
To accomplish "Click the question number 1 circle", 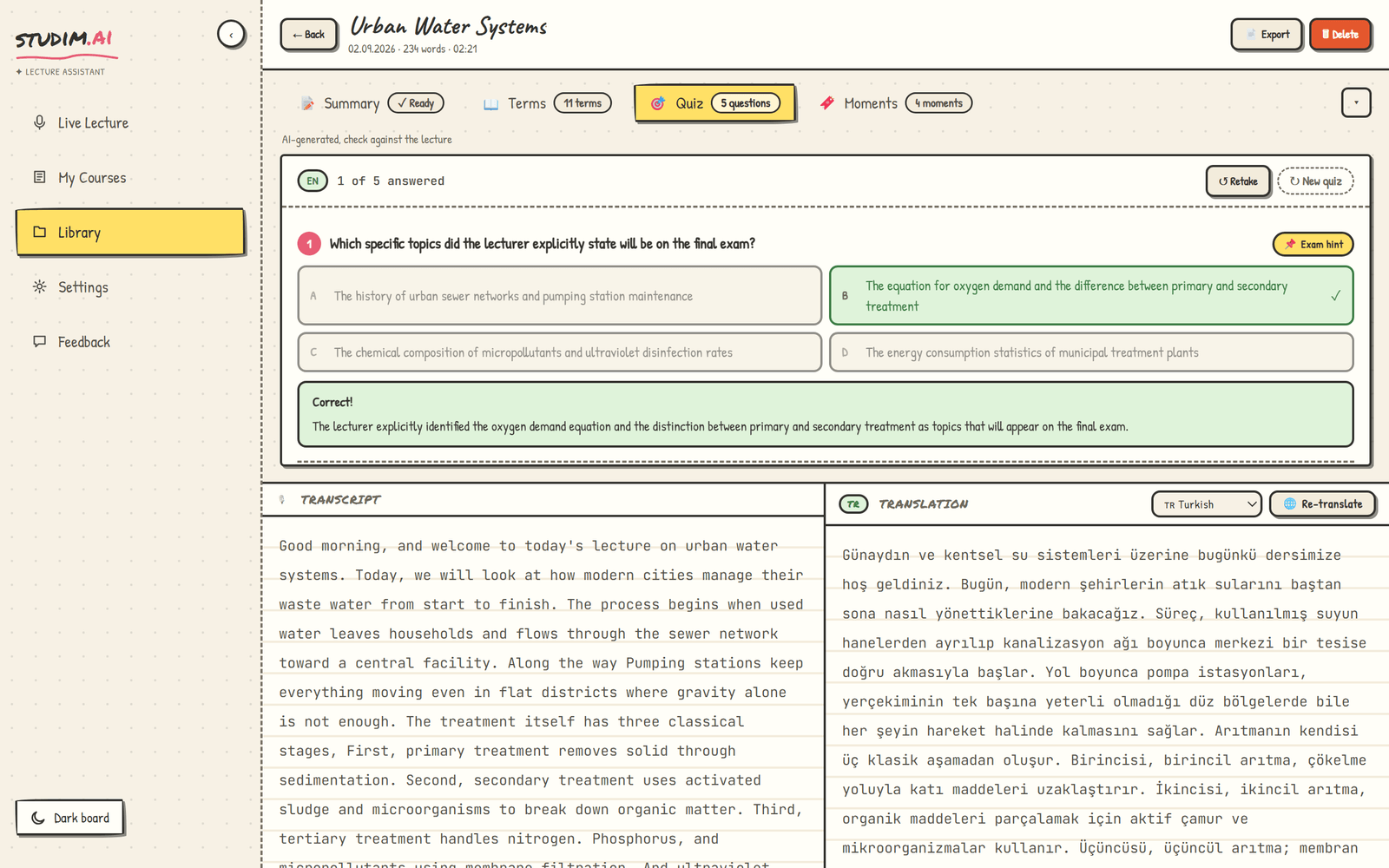I will pos(309,244).
